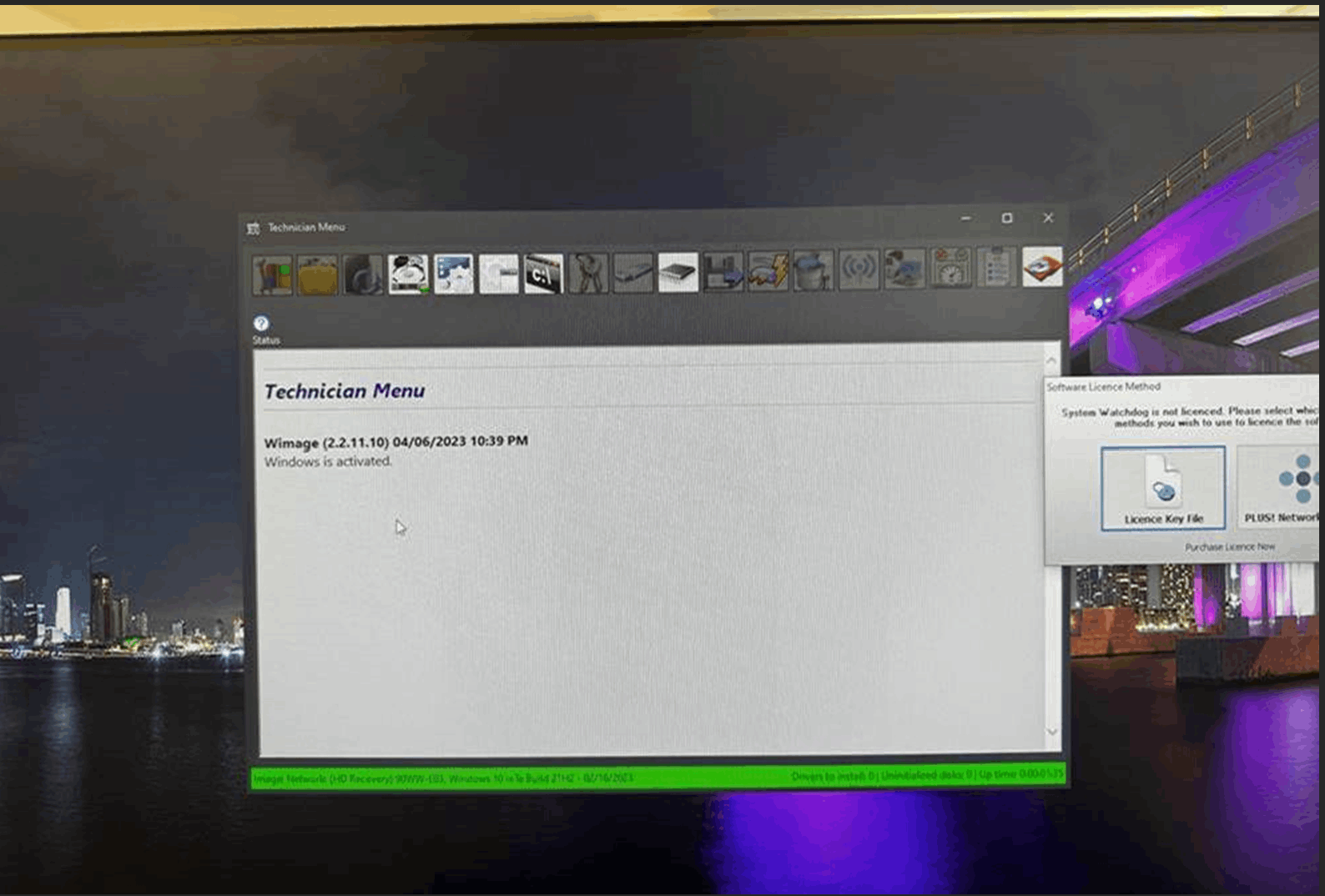
Task: Click the Technician Menu title bar app icon
Action: (x=253, y=228)
